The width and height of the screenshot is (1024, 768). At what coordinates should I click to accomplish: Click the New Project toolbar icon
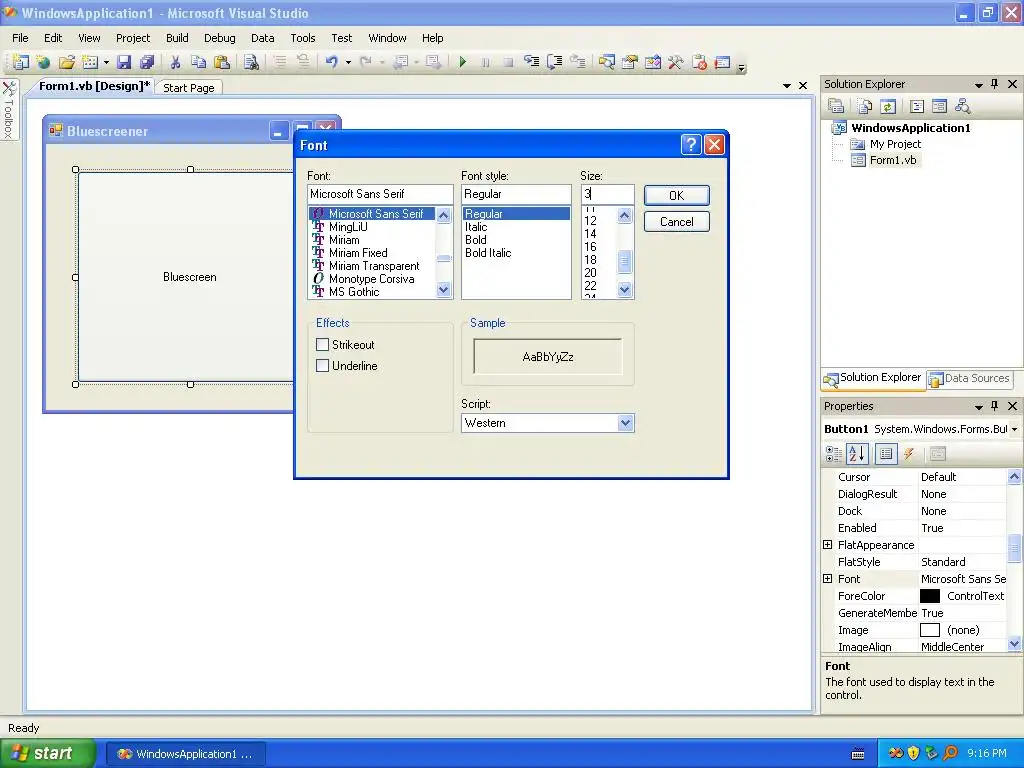point(20,62)
